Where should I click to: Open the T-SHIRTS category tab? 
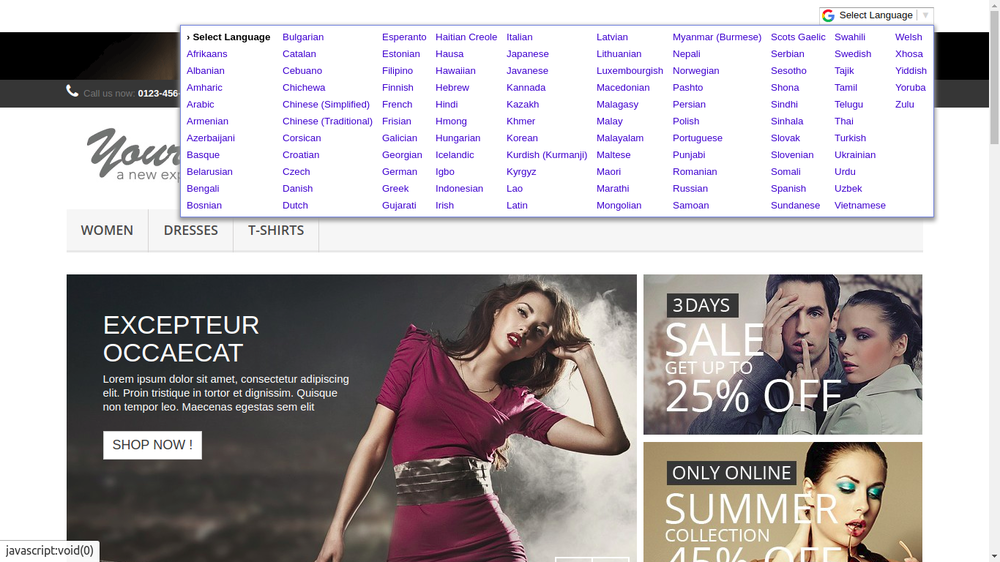coord(276,230)
